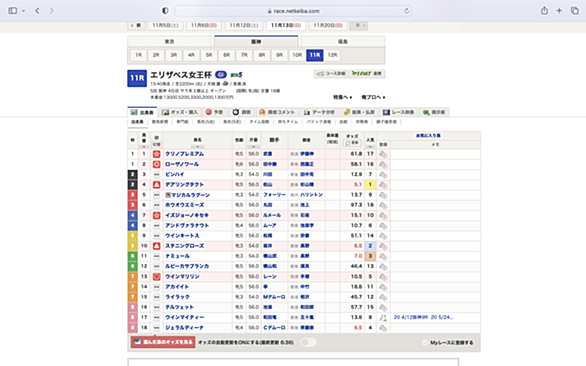Click the 印 切替 switch button
Image resolution: width=586 pixels, height=366 pixels.
click(x=157, y=144)
